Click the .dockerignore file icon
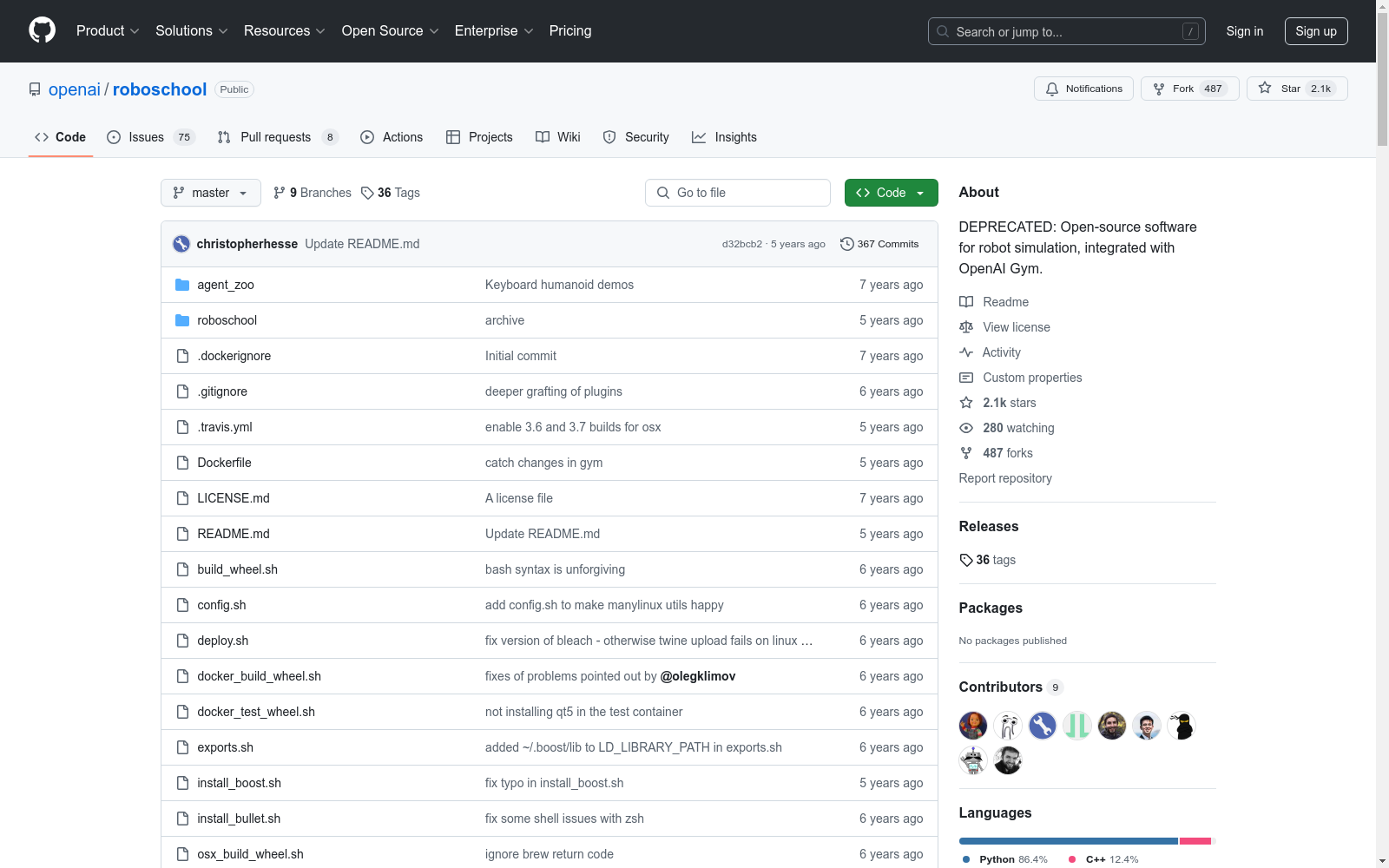Image resolution: width=1389 pixels, height=868 pixels. click(x=182, y=356)
